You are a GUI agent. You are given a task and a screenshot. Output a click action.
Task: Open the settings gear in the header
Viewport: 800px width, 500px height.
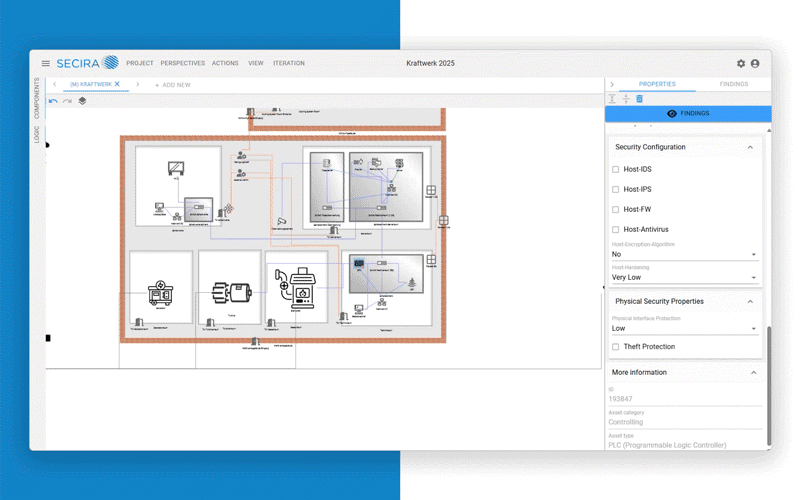741,63
